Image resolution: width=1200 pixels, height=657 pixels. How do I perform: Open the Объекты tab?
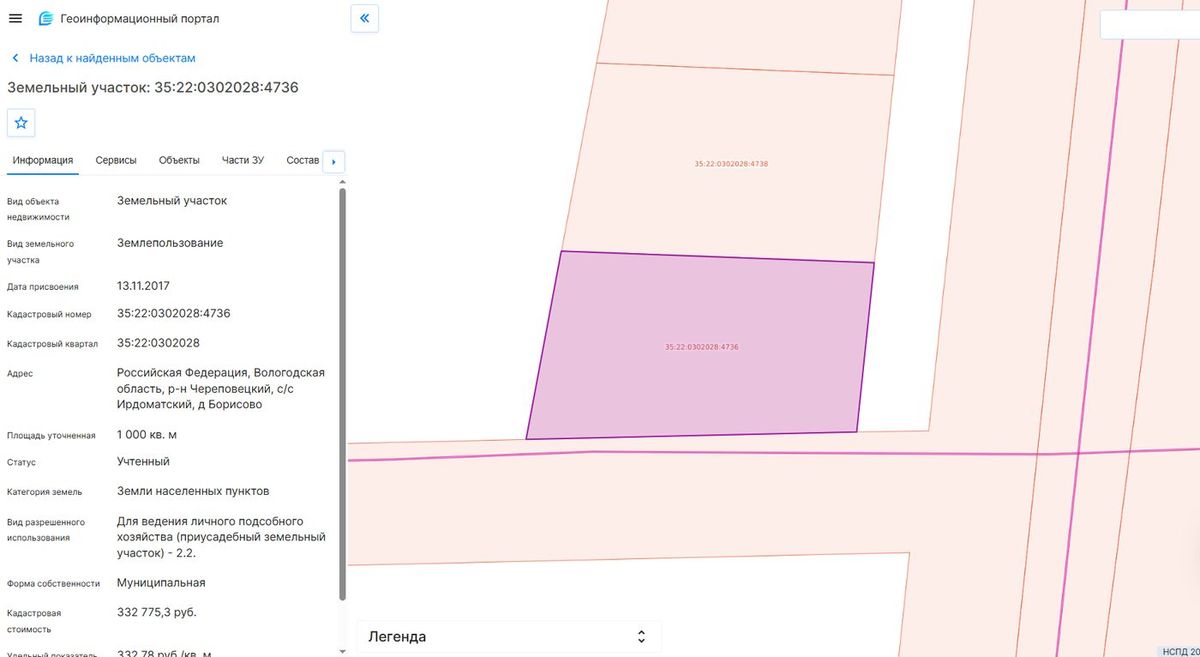(179, 160)
